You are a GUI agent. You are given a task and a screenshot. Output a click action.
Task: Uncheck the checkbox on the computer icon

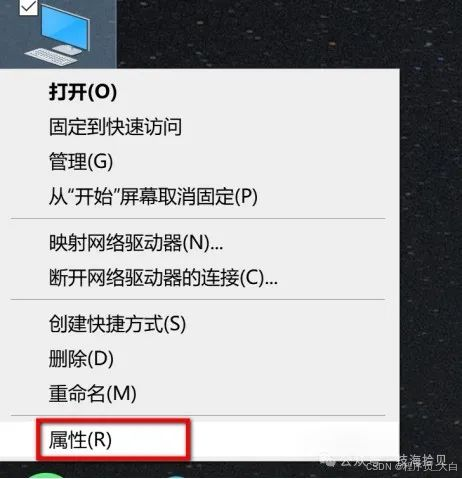[28, 6]
